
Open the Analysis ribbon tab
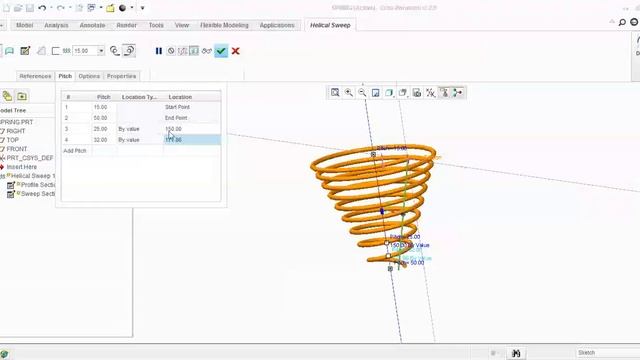56,25
